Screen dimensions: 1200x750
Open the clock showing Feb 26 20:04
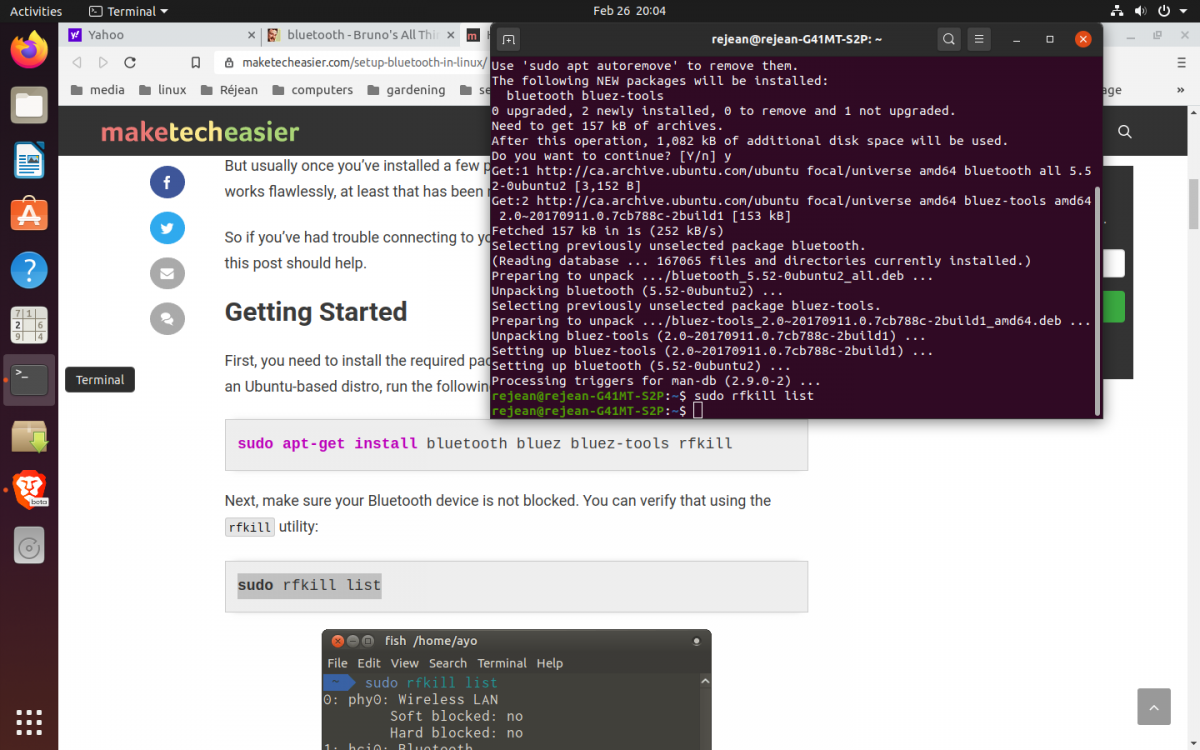pyautogui.click(x=629, y=11)
